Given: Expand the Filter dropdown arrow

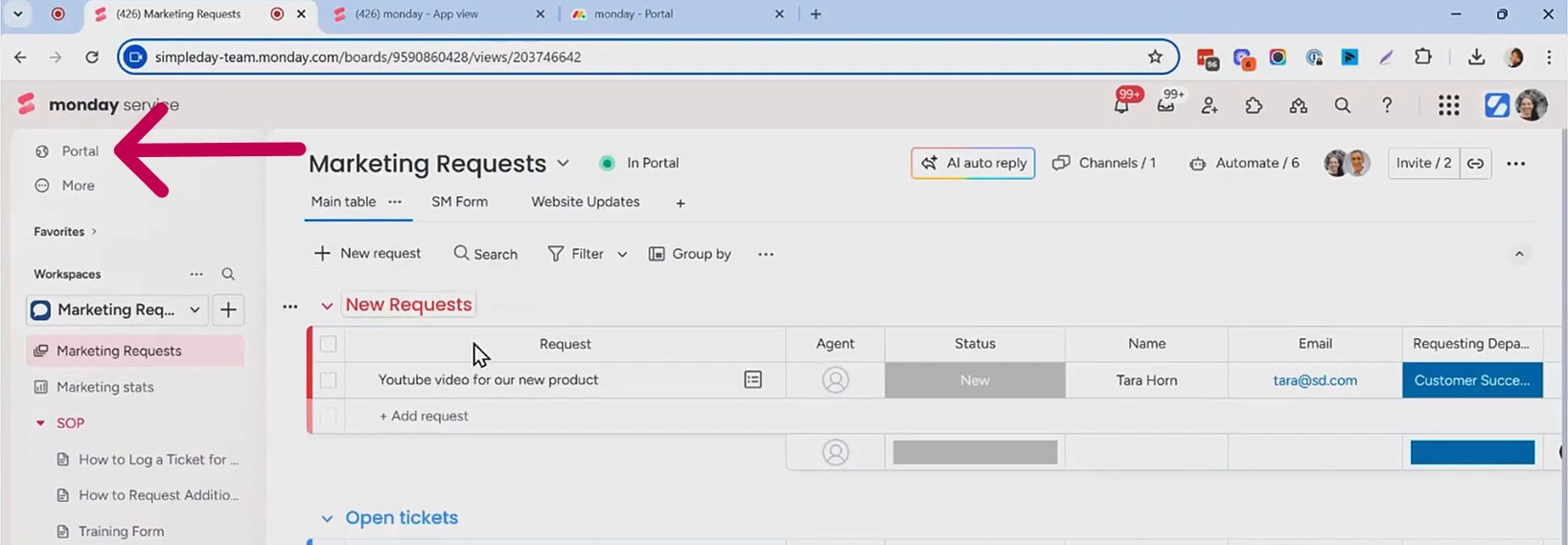Looking at the screenshot, I should click(622, 255).
